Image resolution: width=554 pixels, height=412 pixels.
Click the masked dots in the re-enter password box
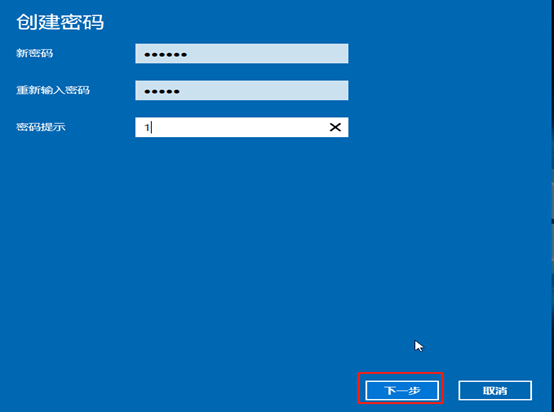162,91
